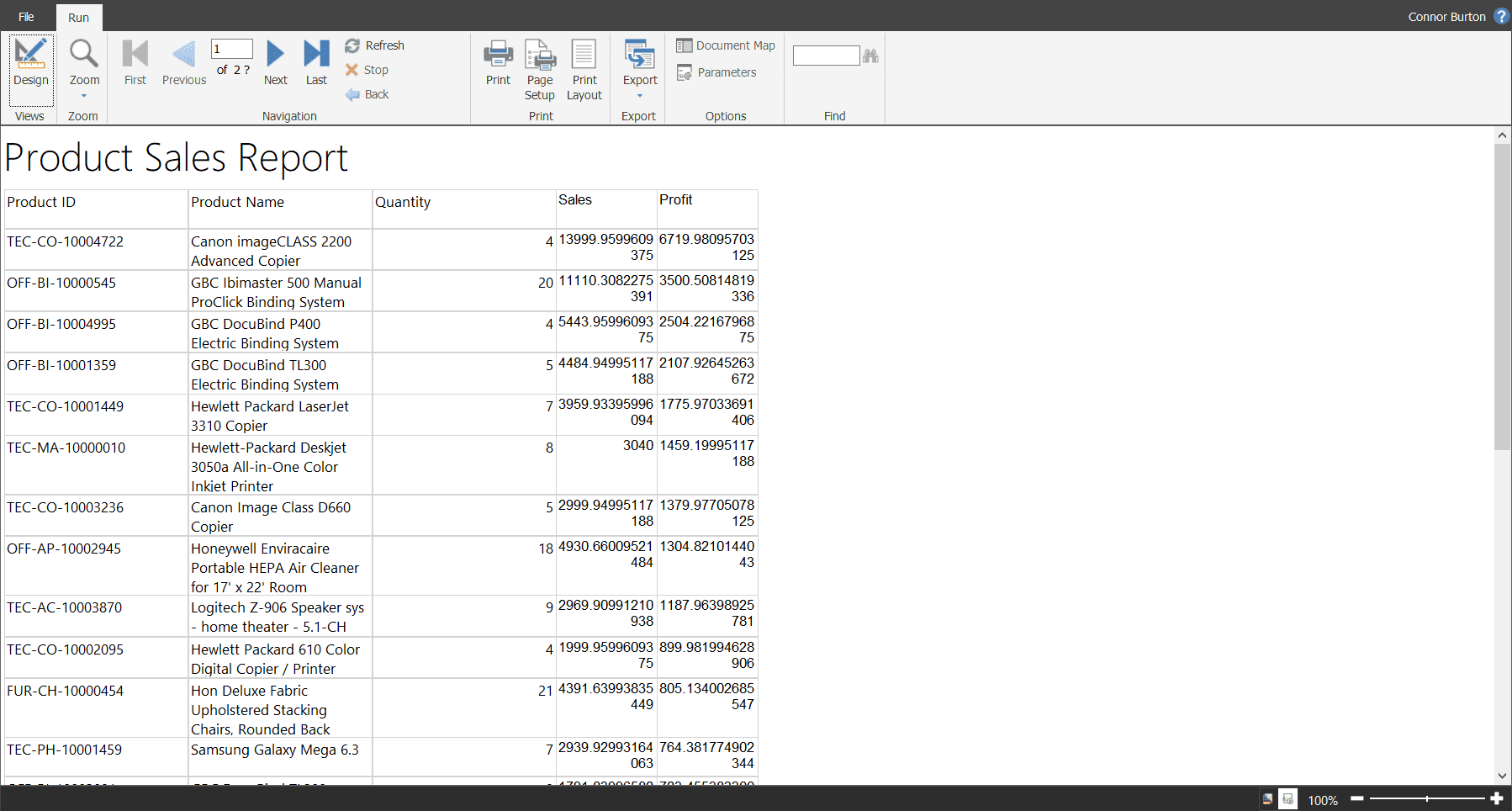The width and height of the screenshot is (1512, 811).
Task: Select cell OFF-BI-10004995
Action: (x=96, y=332)
